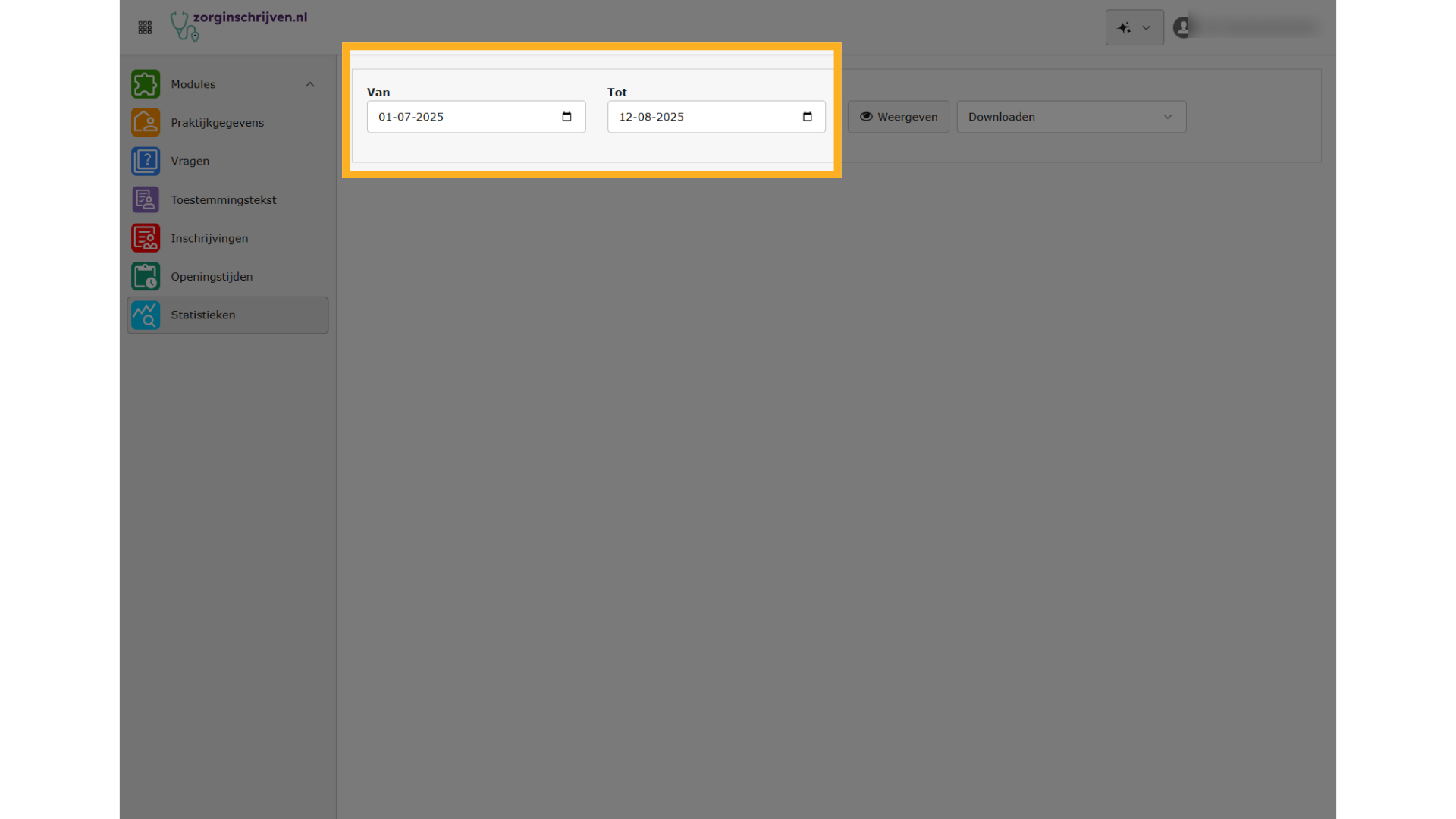Expand the Downloaden dropdown
The height and width of the screenshot is (819, 1456).
point(1071,117)
